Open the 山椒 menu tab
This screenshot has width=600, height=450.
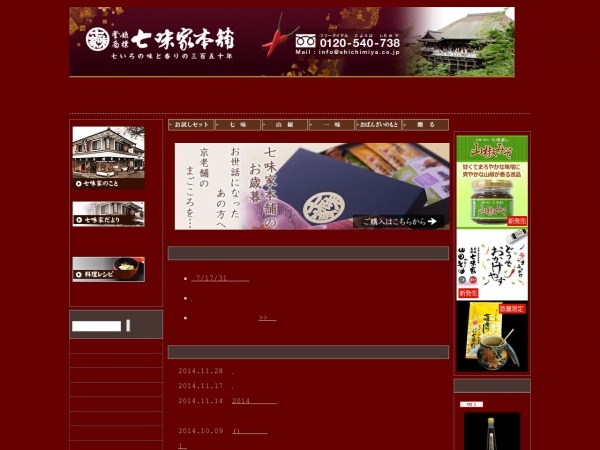[285, 125]
